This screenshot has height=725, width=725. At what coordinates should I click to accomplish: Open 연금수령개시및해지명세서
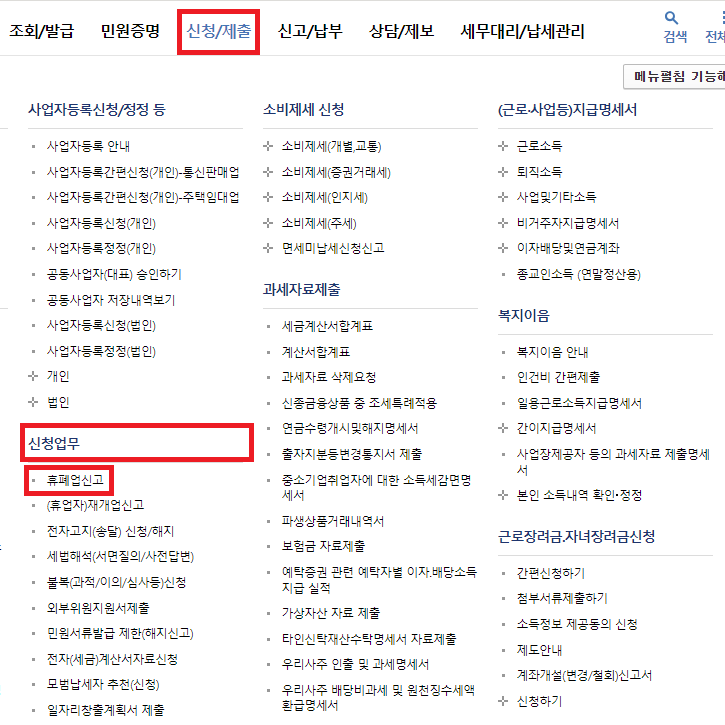coord(350,429)
